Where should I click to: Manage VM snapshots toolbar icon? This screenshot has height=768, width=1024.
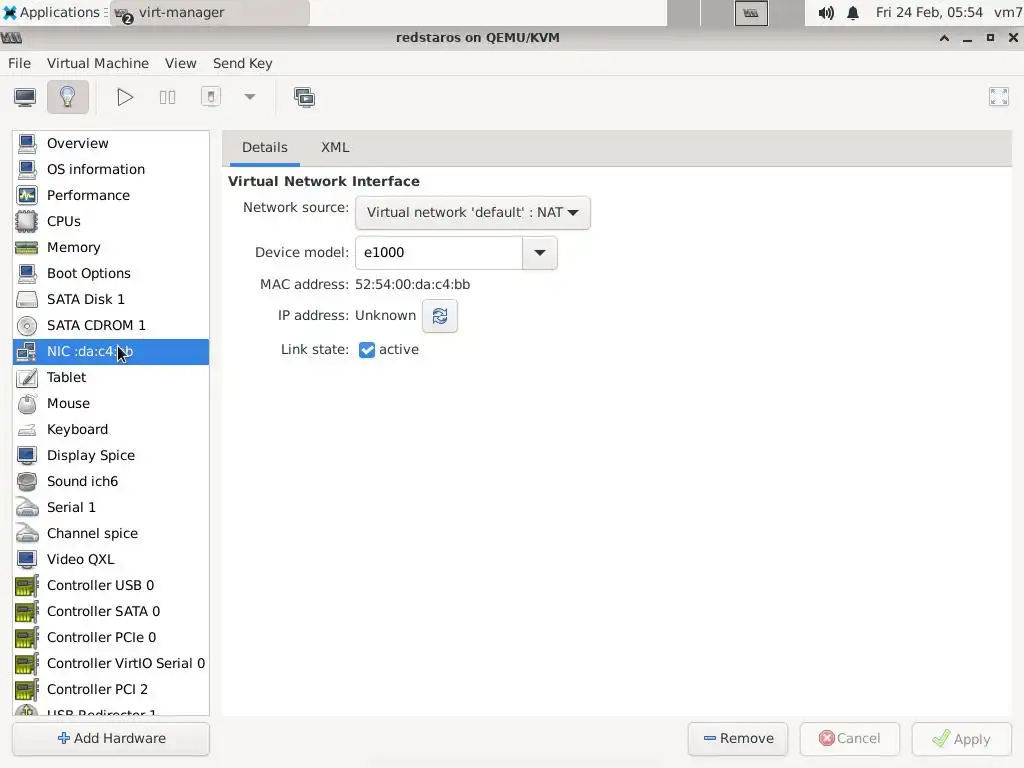point(304,97)
